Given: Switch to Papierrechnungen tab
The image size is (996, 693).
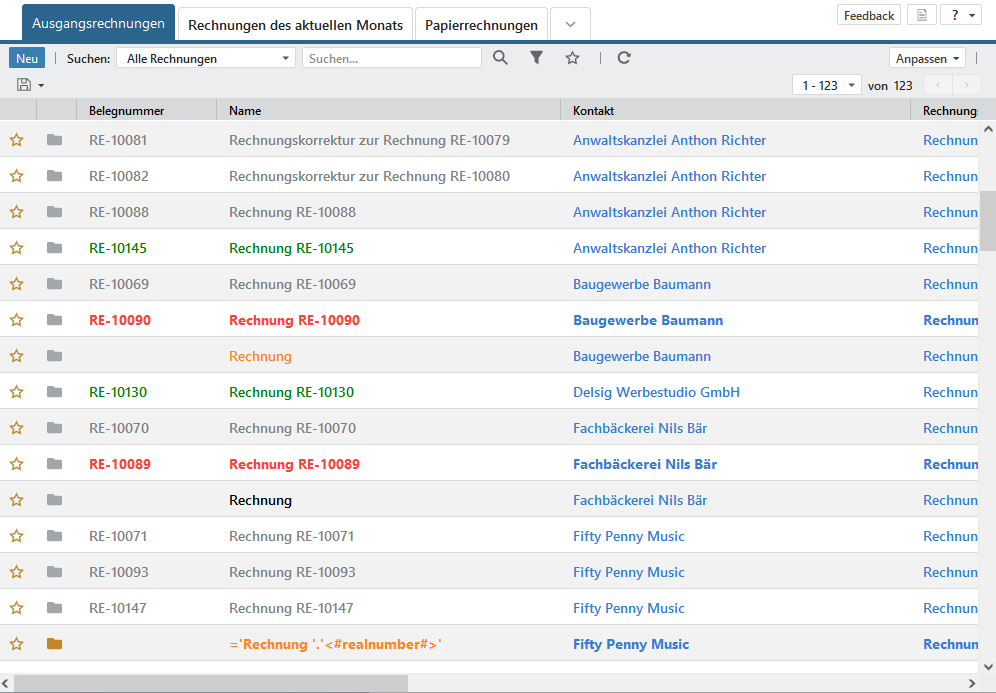Looking at the screenshot, I should (481, 25).
